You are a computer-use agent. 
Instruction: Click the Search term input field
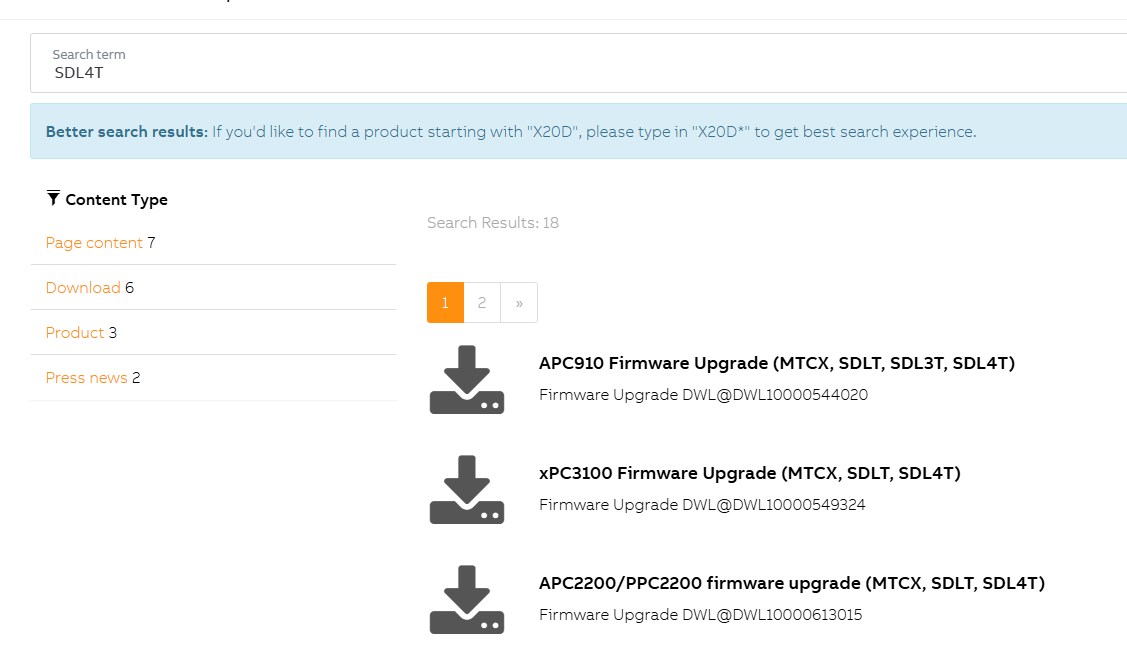[x=580, y=72]
